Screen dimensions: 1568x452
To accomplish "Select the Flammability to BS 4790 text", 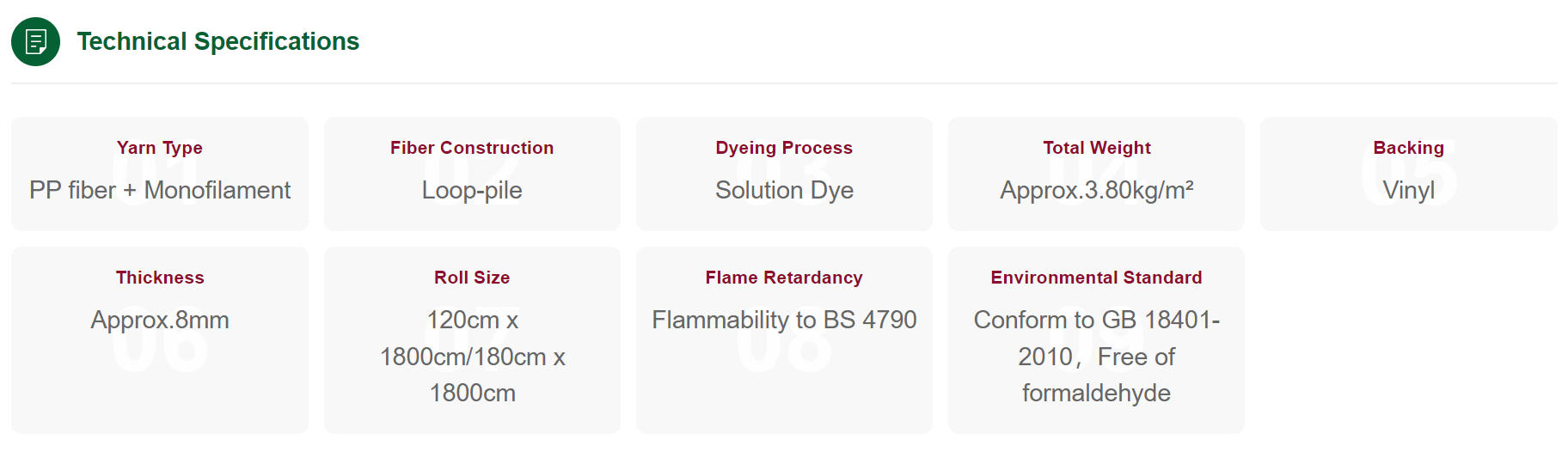I will [784, 320].
